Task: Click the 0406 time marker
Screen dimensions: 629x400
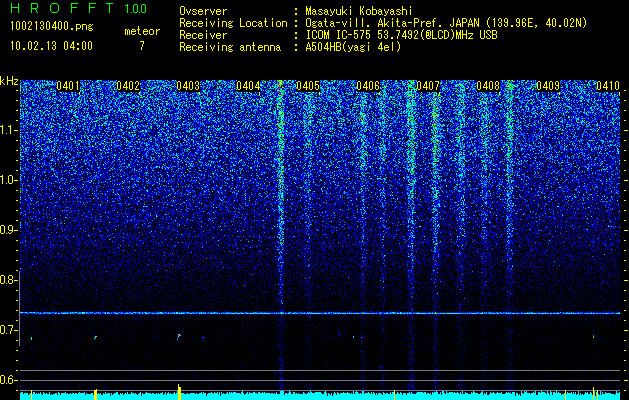Action: (x=368, y=86)
